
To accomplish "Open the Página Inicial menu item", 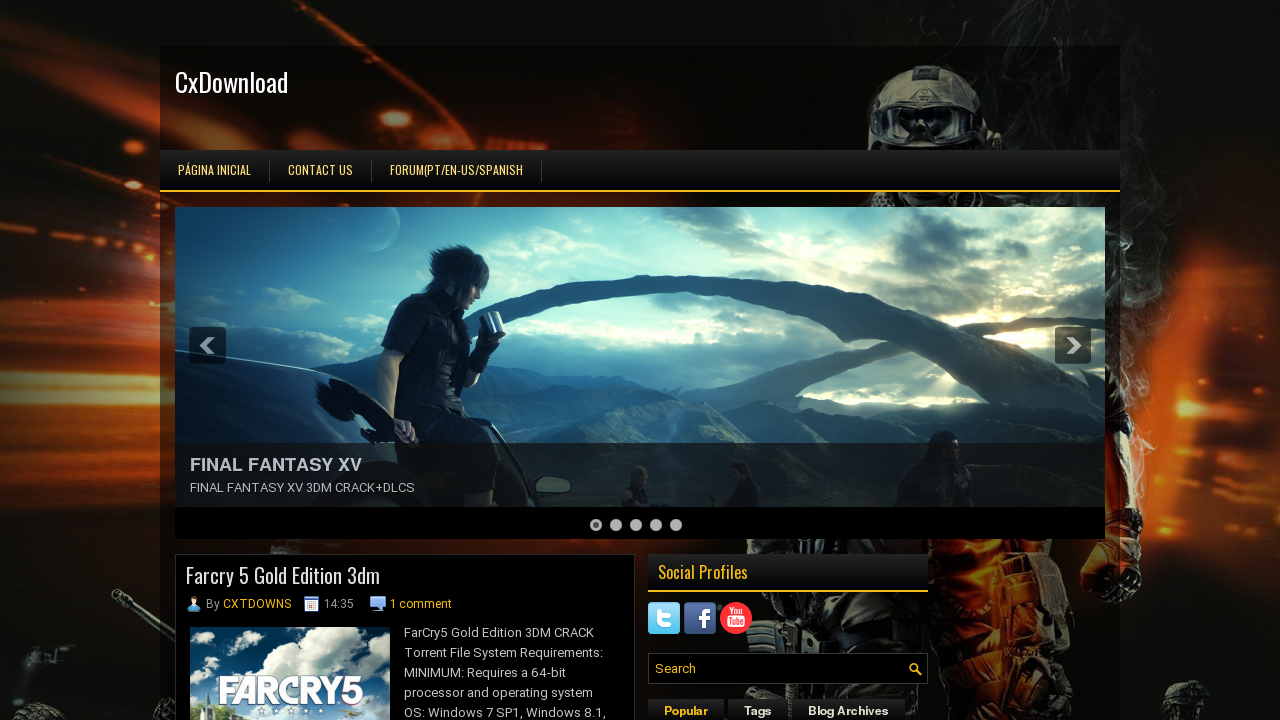I will click(x=214, y=170).
